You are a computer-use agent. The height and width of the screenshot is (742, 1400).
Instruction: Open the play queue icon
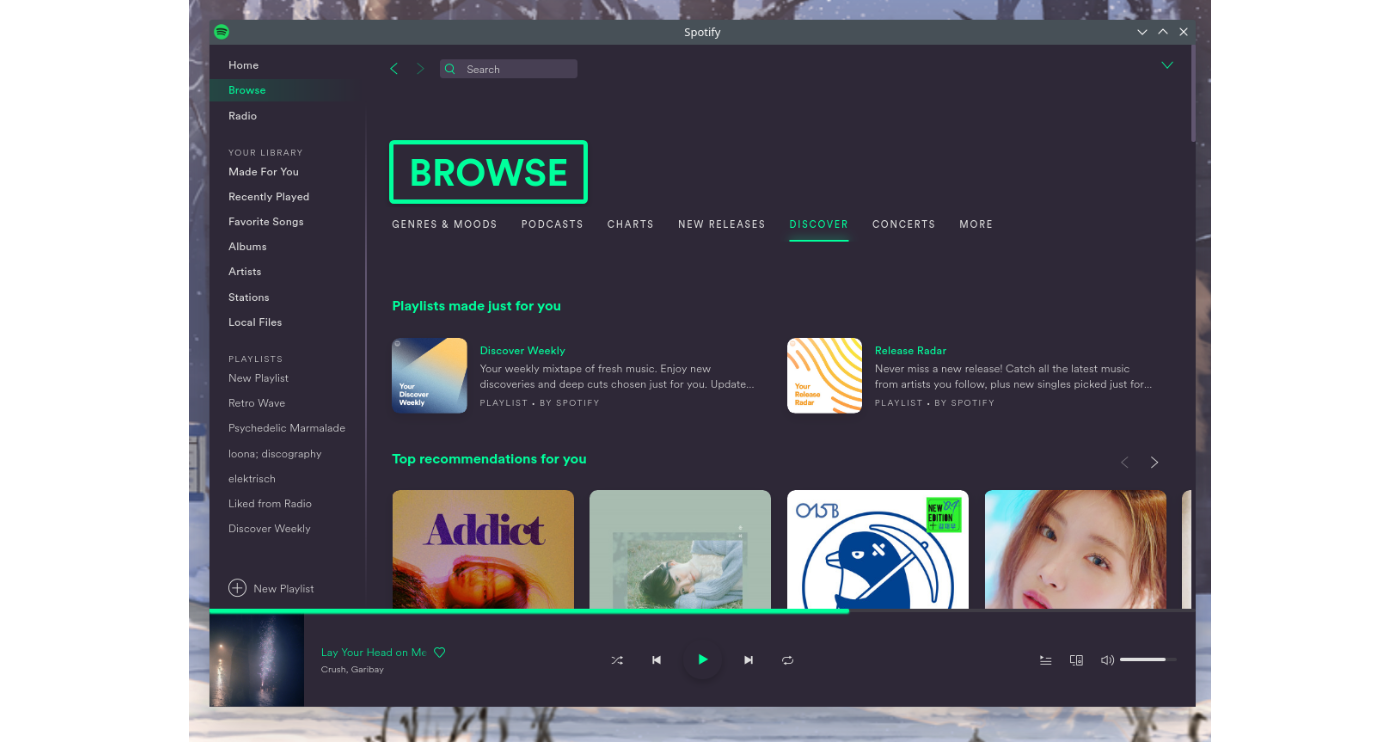click(x=1046, y=660)
